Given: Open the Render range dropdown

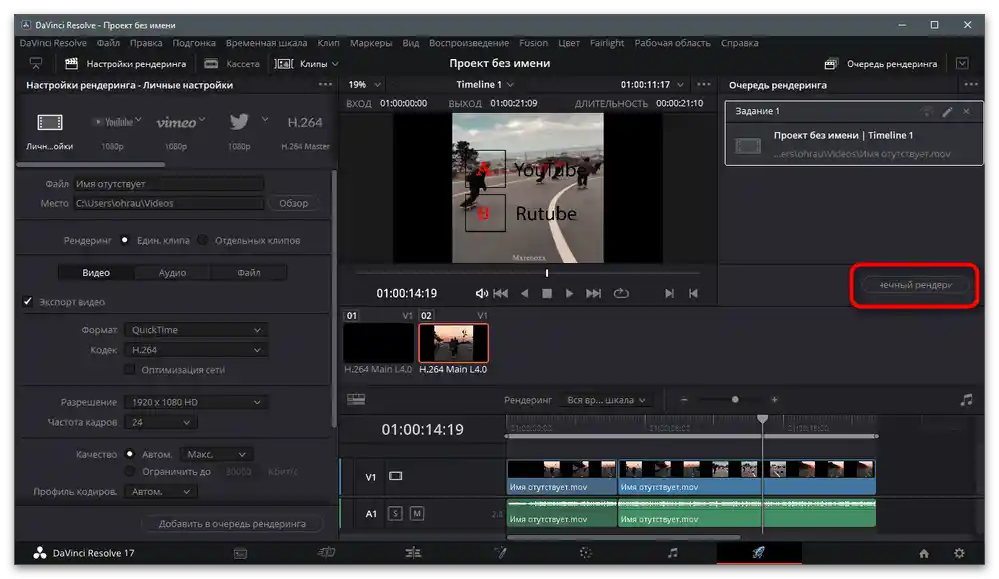Looking at the screenshot, I should coord(606,400).
